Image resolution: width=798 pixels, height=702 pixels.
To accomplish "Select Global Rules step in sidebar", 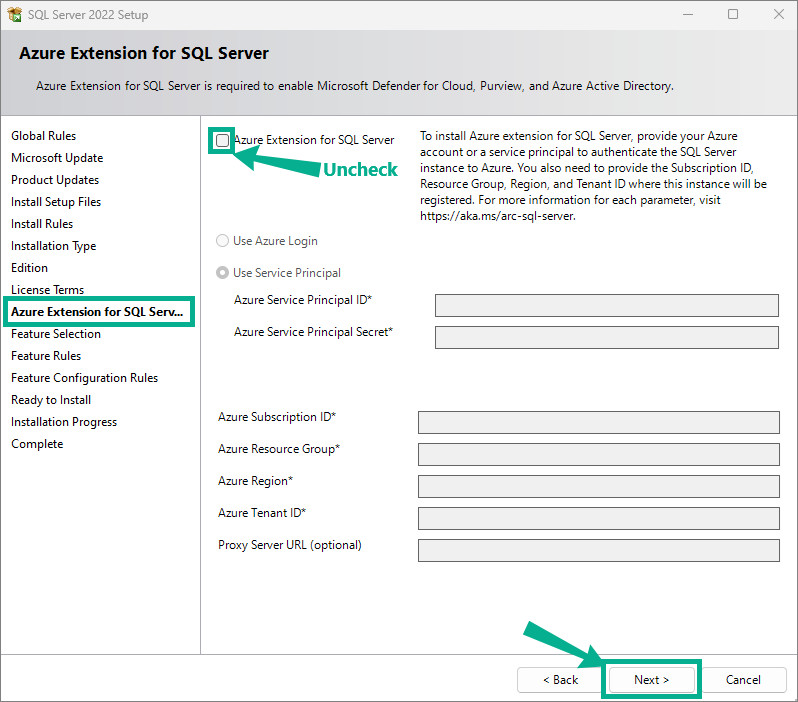I will (x=44, y=136).
